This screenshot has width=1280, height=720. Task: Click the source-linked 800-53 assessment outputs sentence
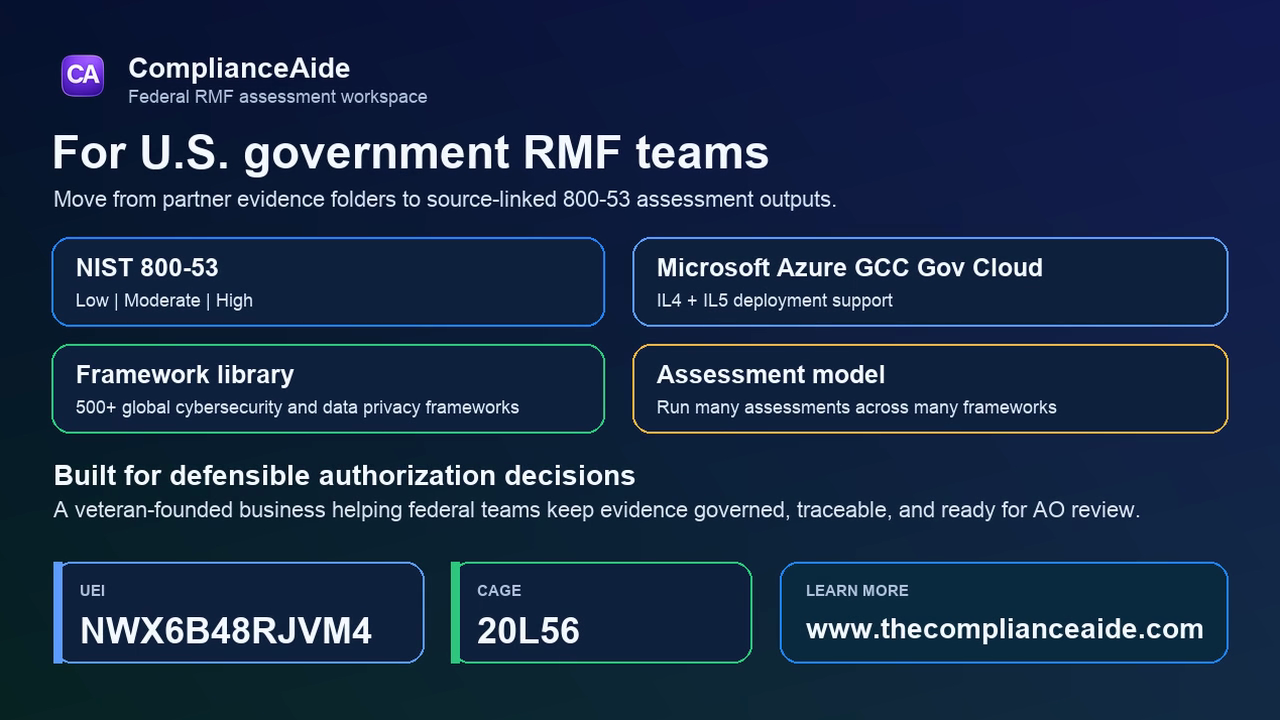coord(445,199)
